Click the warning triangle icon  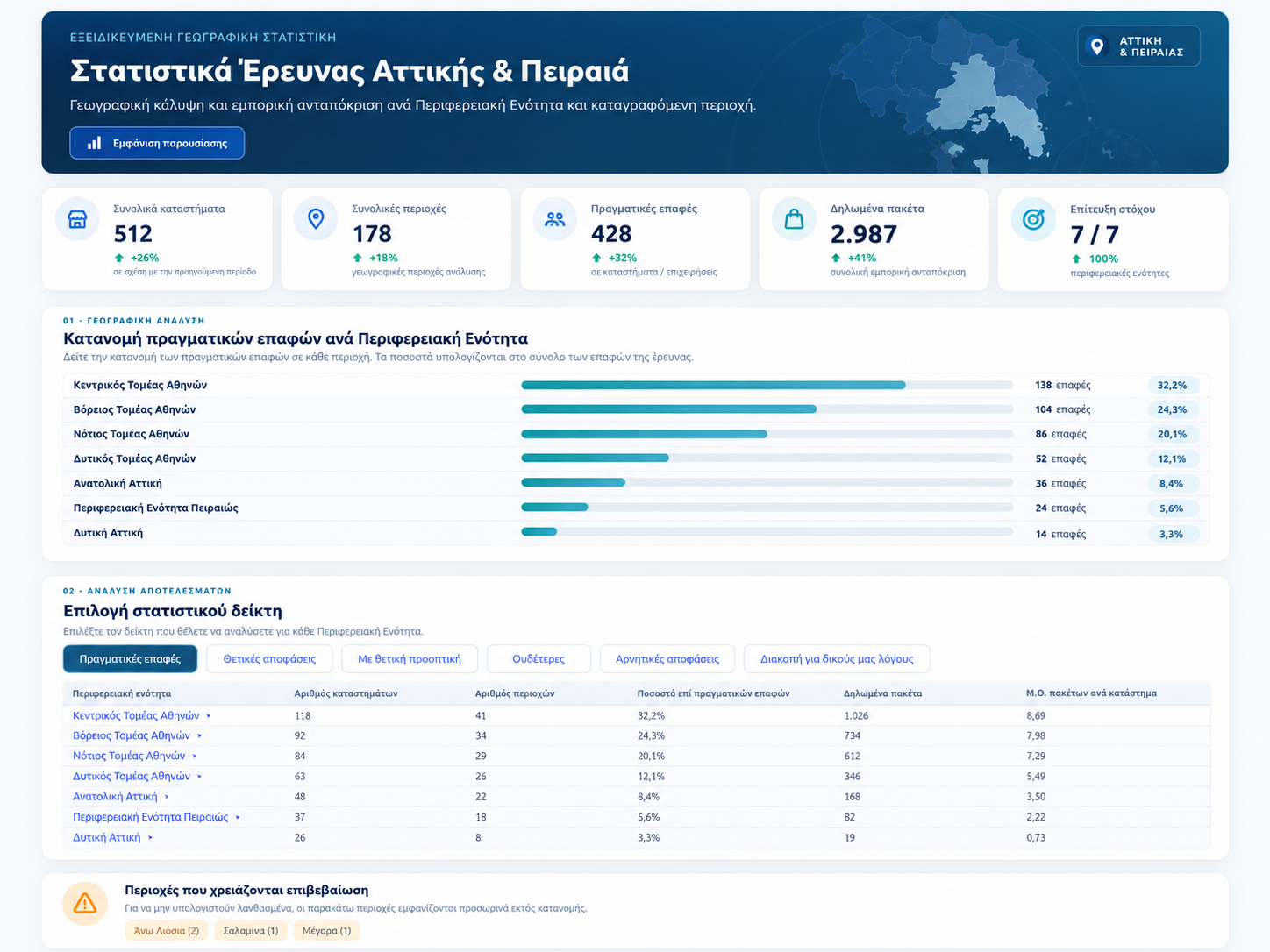85,903
